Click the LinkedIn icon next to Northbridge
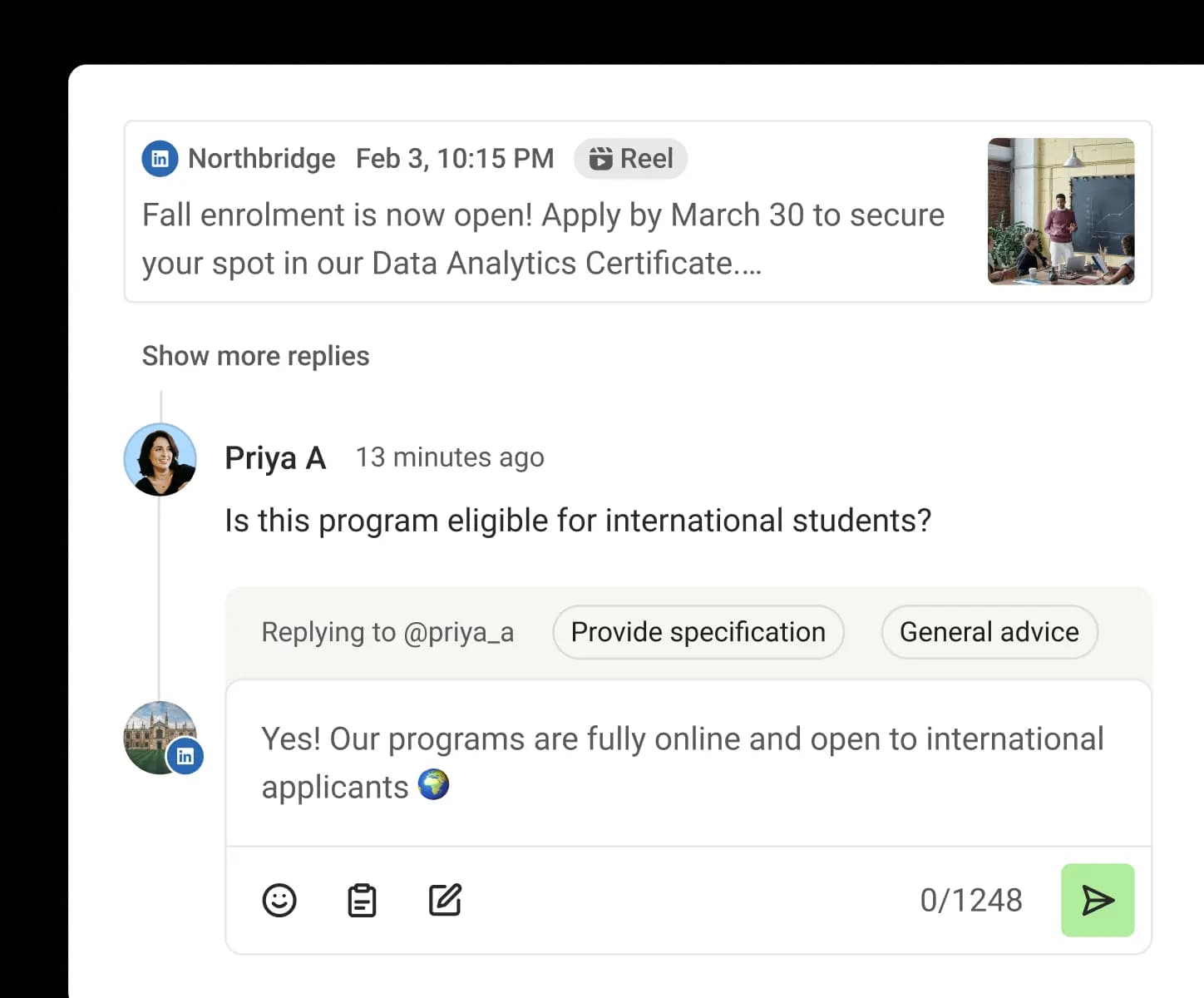The image size is (1204, 998). click(160, 158)
